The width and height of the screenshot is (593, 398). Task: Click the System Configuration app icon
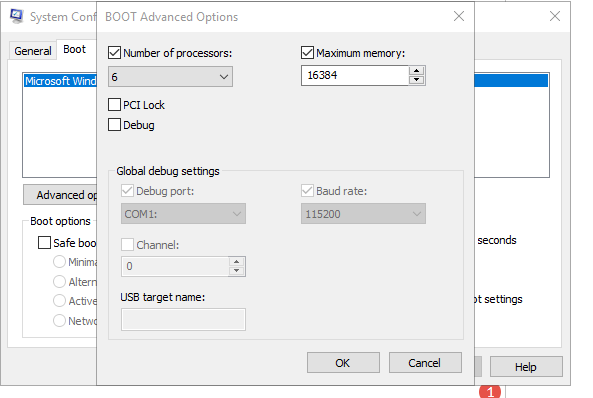click(16, 16)
